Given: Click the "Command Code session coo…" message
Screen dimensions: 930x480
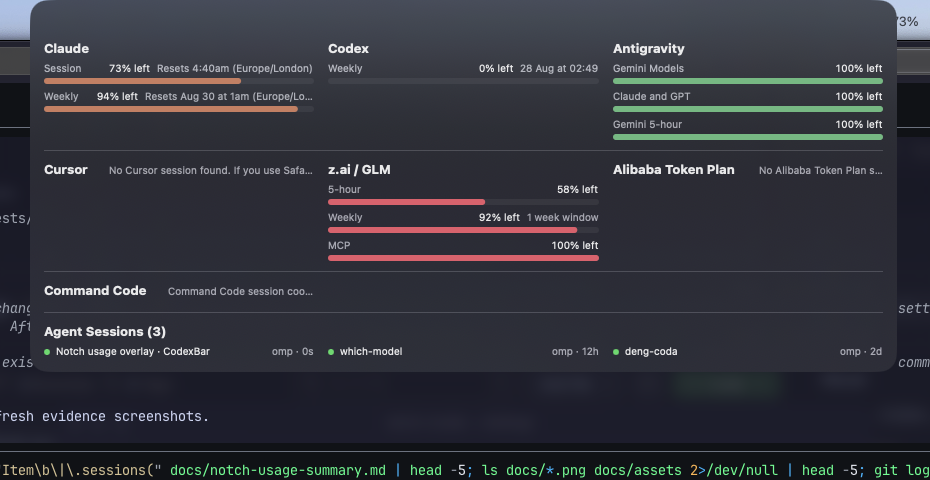Looking at the screenshot, I should [x=240, y=291].
